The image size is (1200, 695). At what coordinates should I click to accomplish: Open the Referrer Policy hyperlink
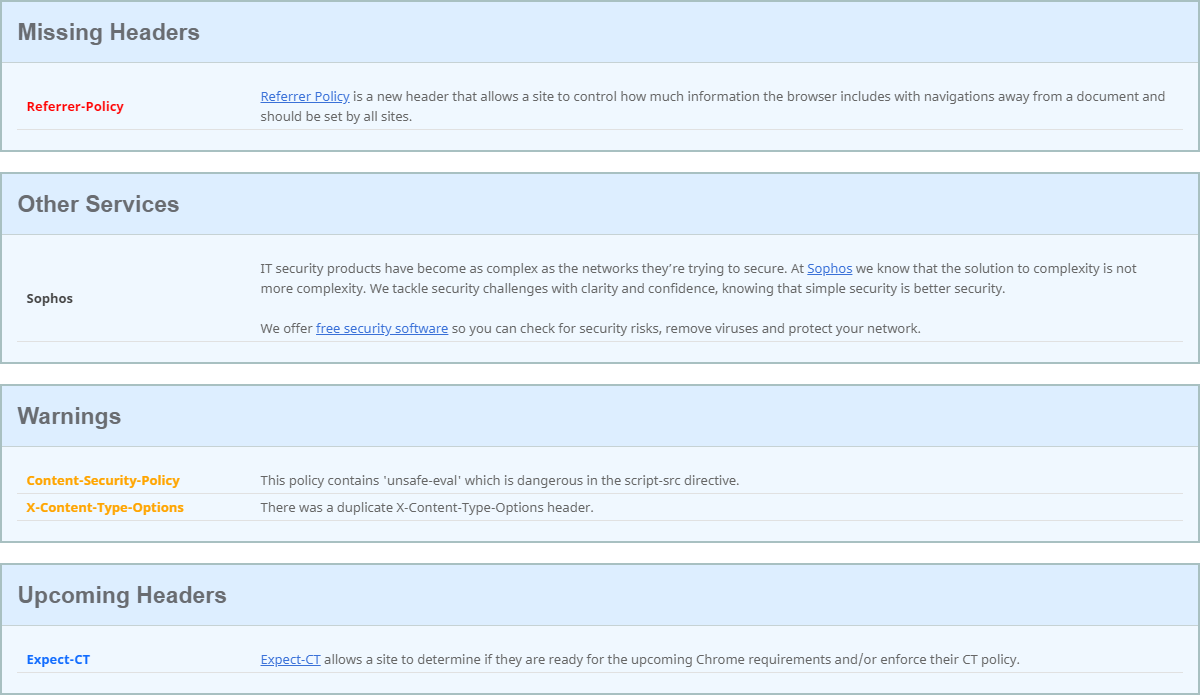[305, 96]
